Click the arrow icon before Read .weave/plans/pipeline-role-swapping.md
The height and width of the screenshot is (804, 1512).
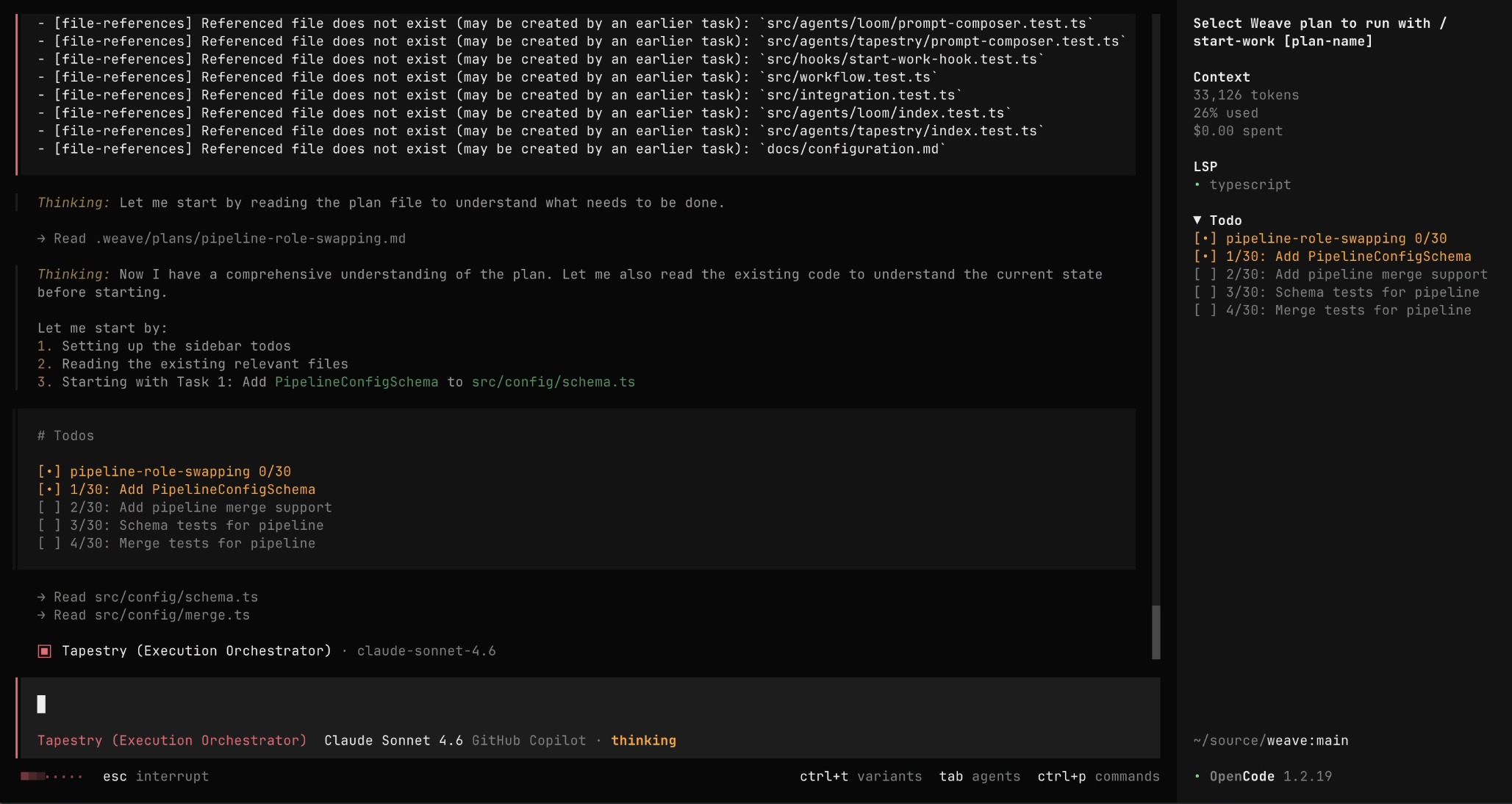pyautogui.click(x=41, y=238)
